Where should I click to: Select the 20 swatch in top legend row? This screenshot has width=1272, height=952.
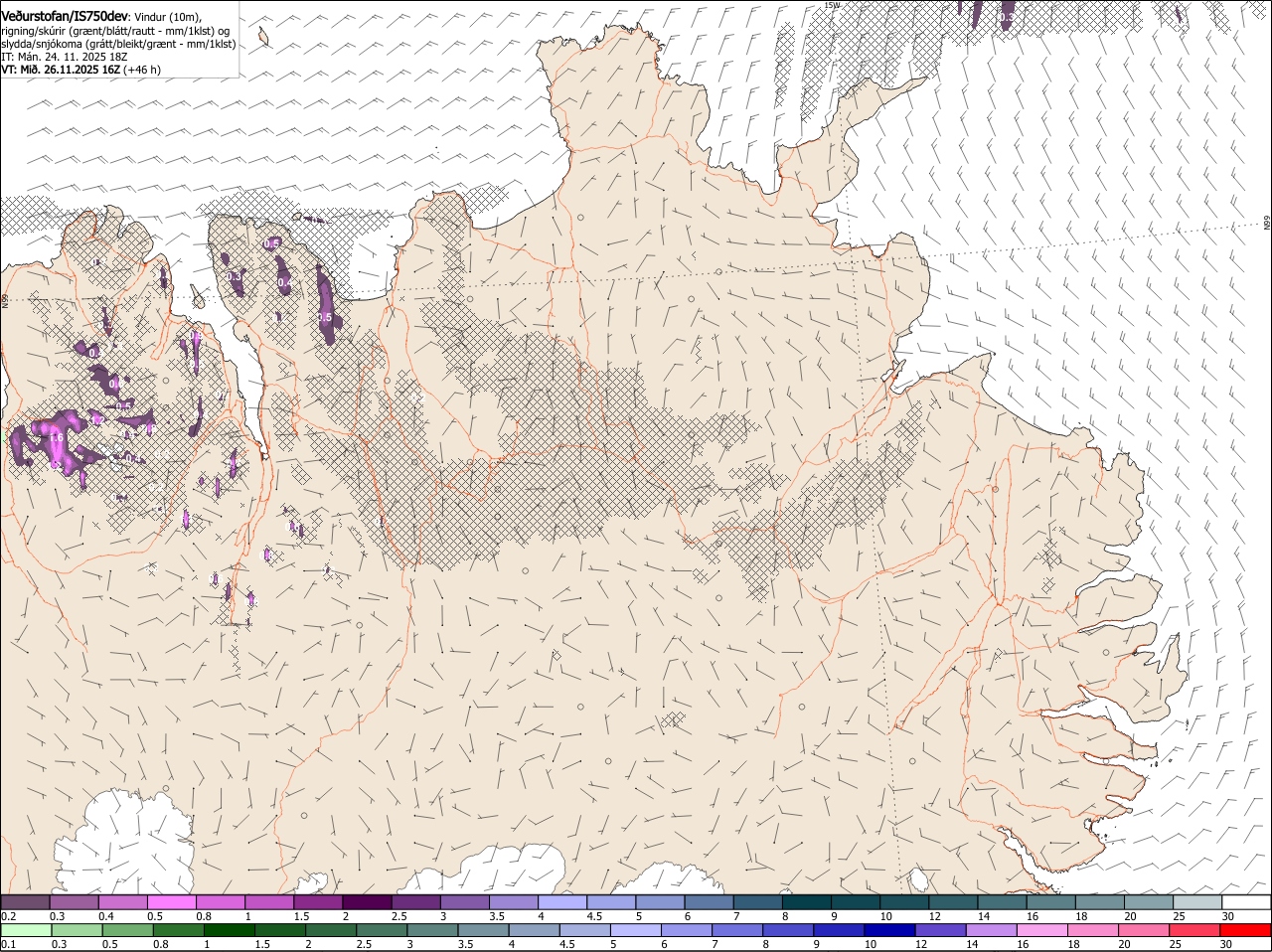(x=1149, y=901)
